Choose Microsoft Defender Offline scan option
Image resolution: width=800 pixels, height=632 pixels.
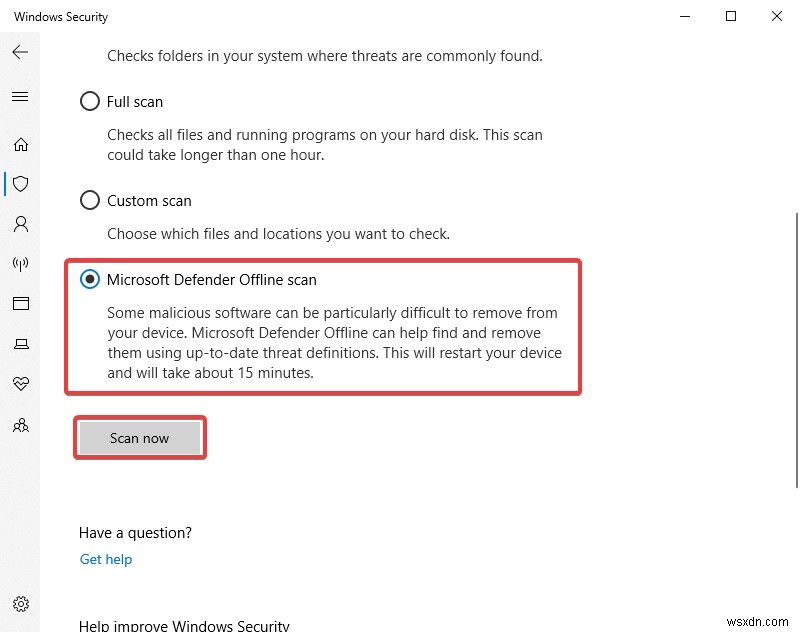coord(90,280)
